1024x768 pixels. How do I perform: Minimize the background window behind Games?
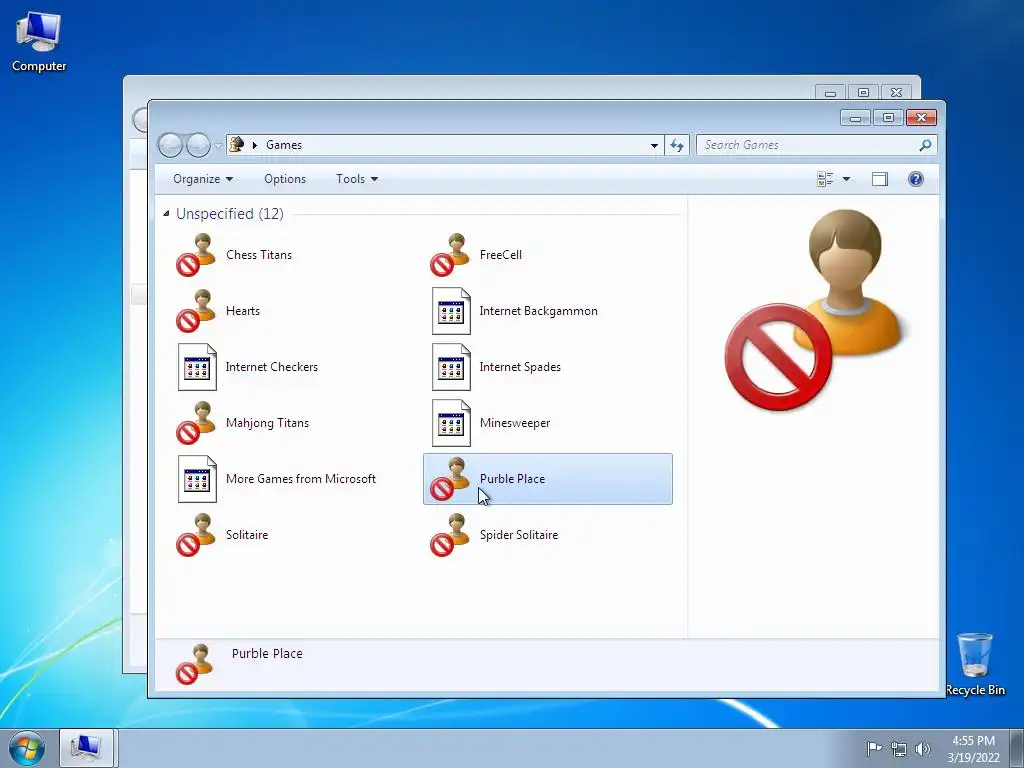(x=830, y=93)
